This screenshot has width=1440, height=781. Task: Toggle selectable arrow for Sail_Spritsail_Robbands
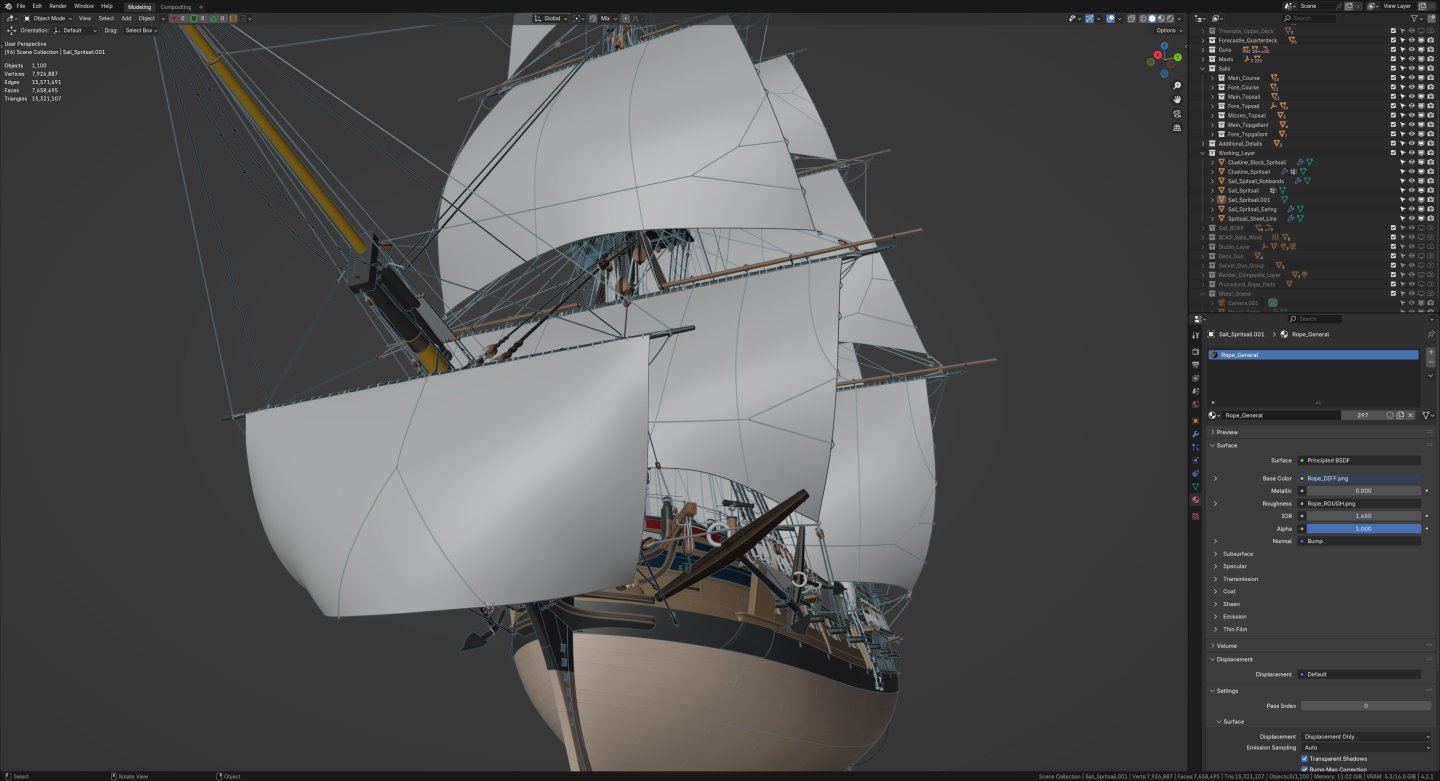click(x=1402, y=181)
